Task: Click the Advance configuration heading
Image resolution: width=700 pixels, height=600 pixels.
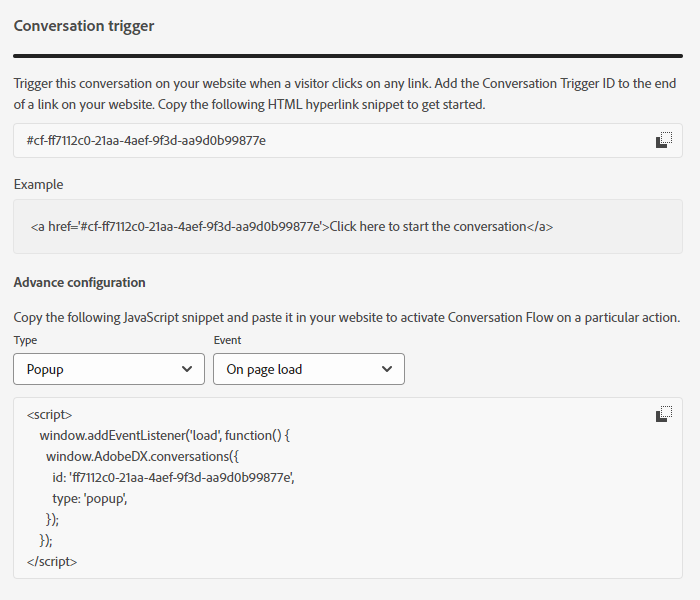Action: click(x=80, y=283)
